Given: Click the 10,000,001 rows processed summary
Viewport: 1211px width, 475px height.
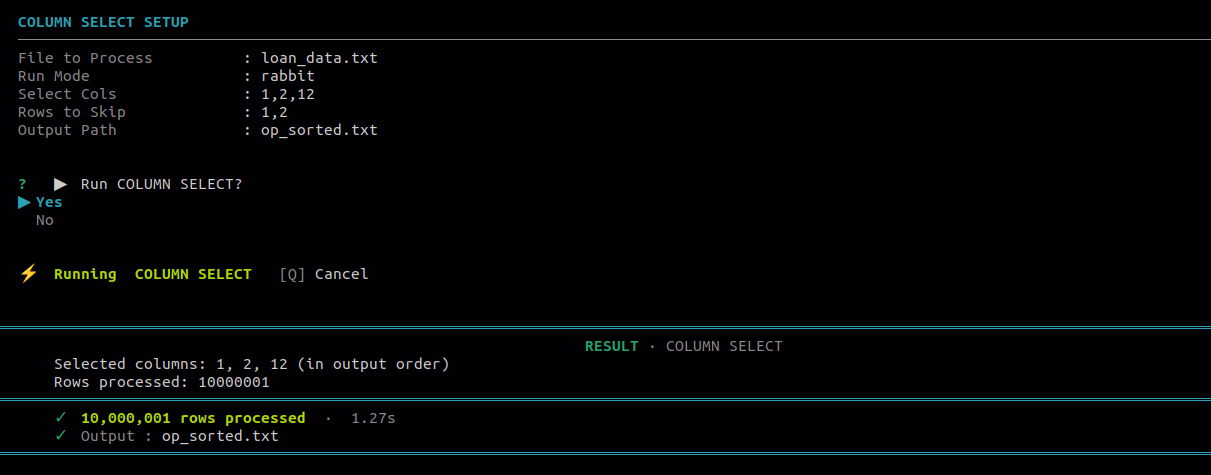Looking at the screenshot, I should tap(193, 418).
